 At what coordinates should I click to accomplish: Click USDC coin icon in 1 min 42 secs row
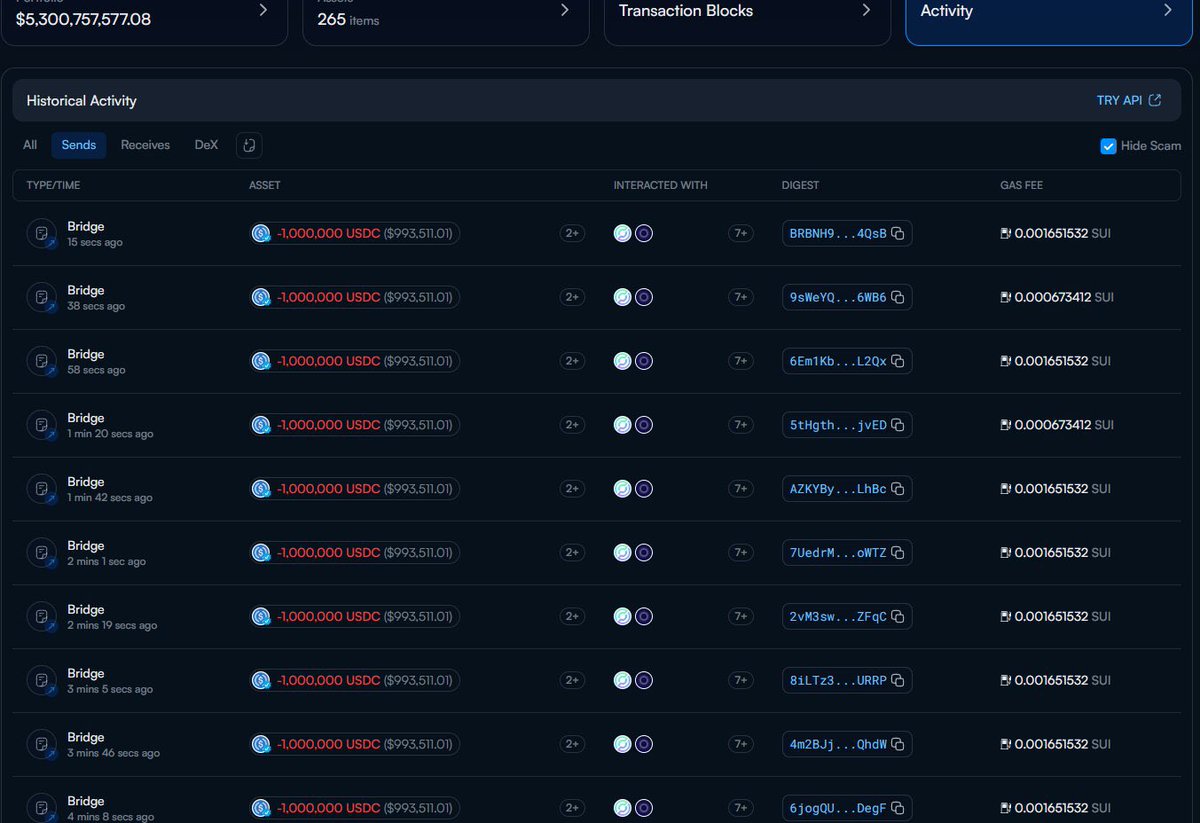pos(261,489)
